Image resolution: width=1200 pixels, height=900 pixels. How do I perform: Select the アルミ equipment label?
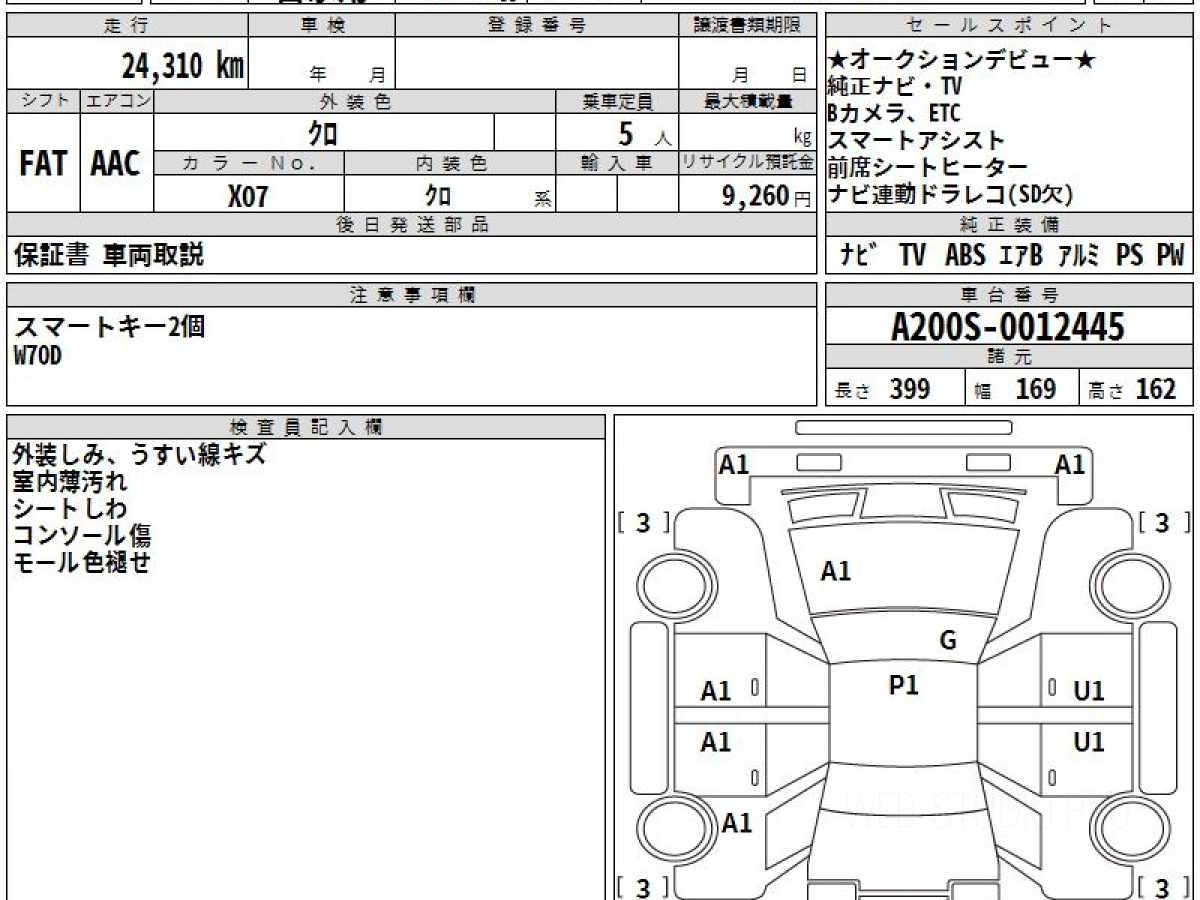(x=1079, y=255)
